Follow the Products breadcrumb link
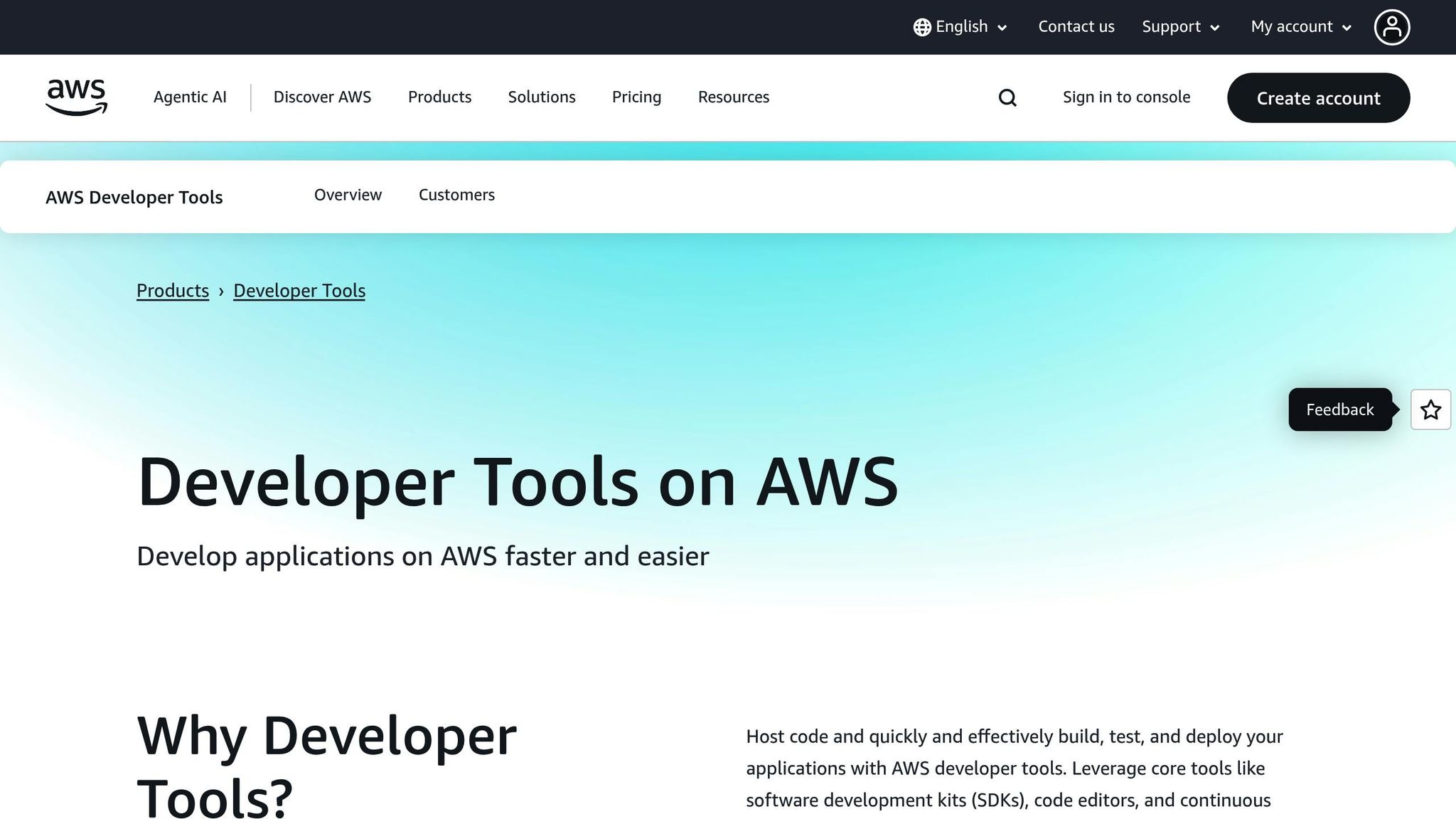 click(173, 291)
